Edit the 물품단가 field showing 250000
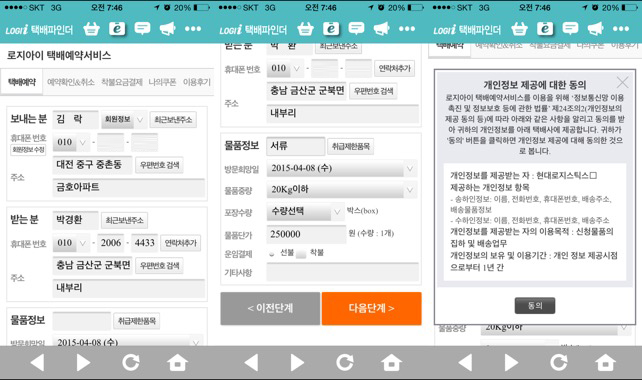 click(x=306, y=234)
